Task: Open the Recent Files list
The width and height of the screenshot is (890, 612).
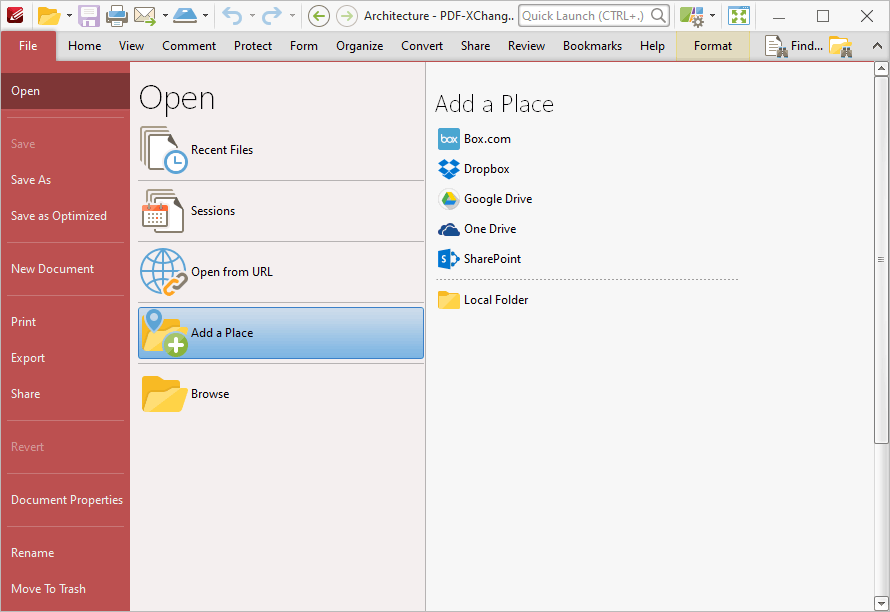Action: (280, 150)
